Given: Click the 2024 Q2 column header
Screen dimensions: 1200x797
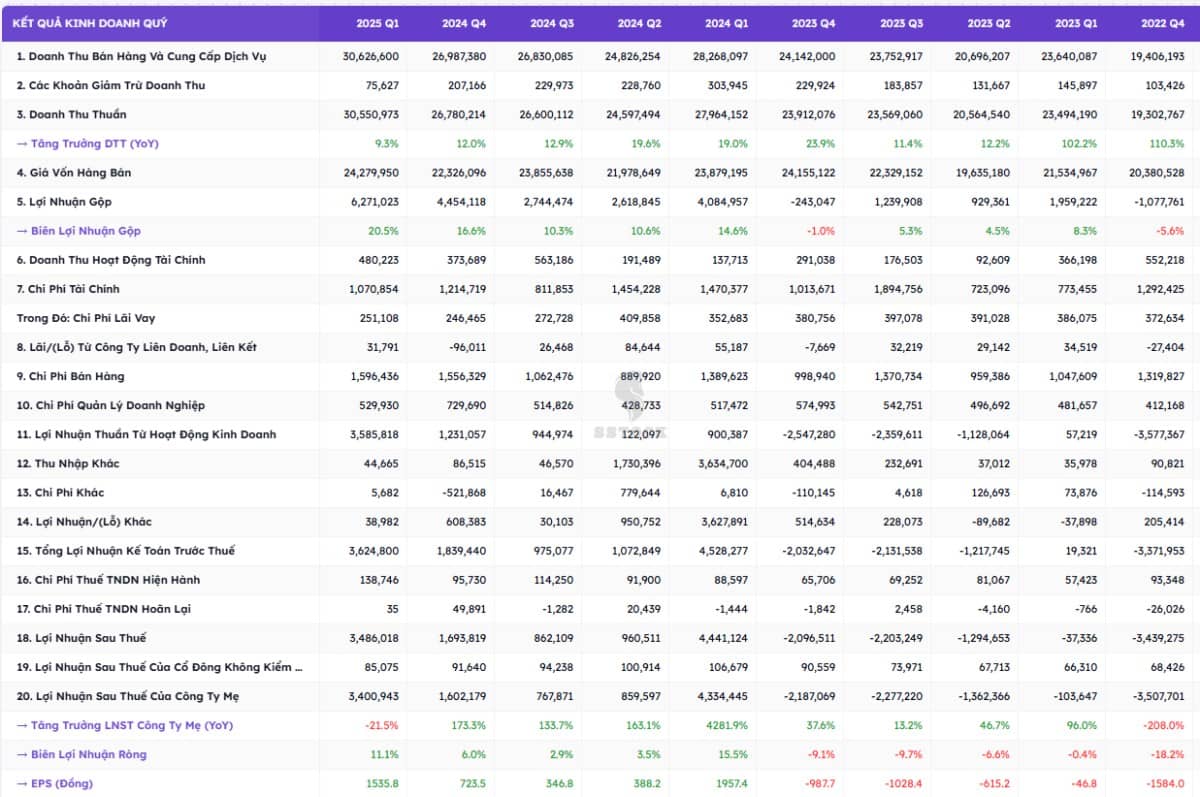Looking at the screenshot, I should (x=639, y=23).
